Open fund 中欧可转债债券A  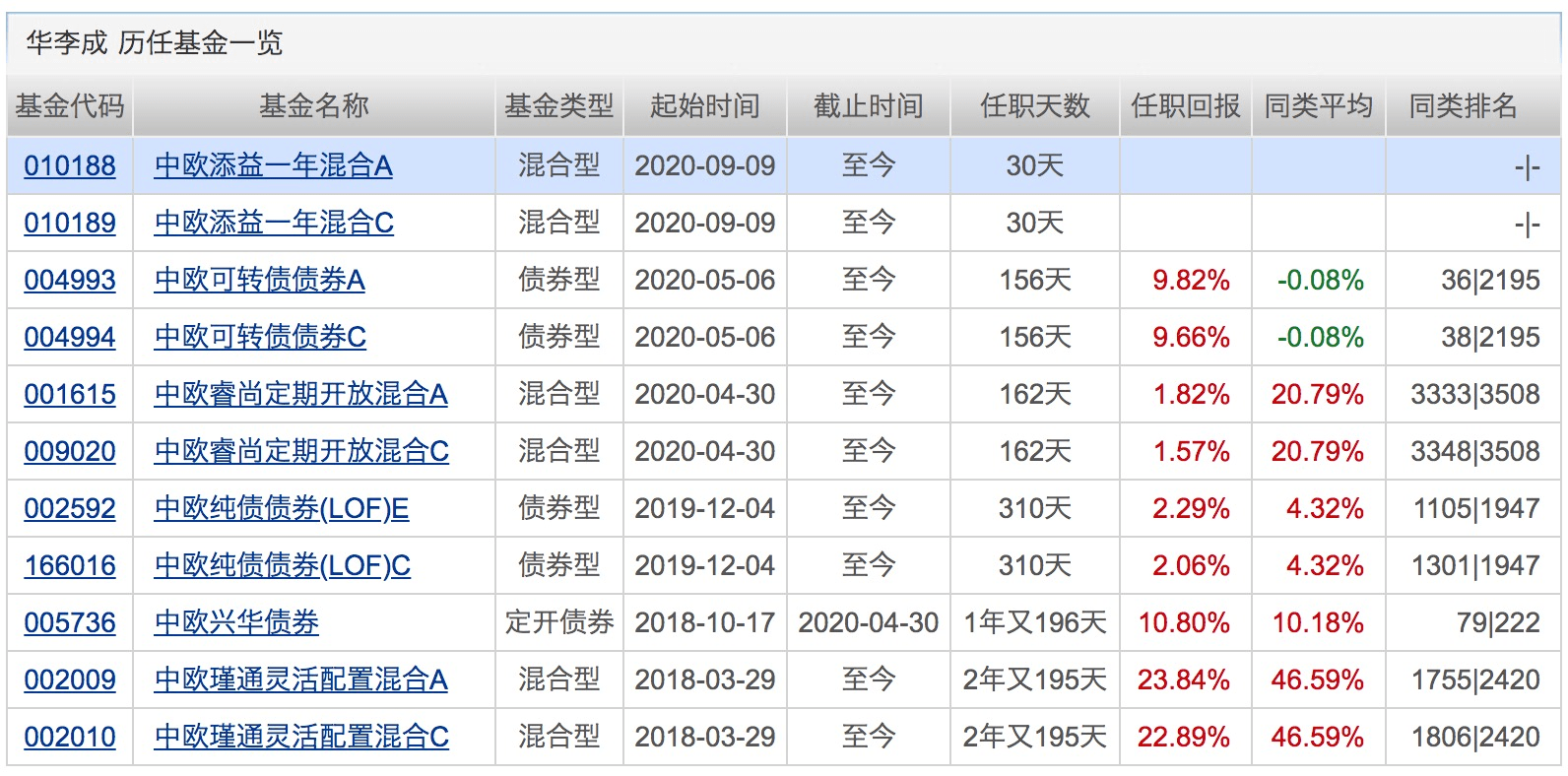point(259,280)
